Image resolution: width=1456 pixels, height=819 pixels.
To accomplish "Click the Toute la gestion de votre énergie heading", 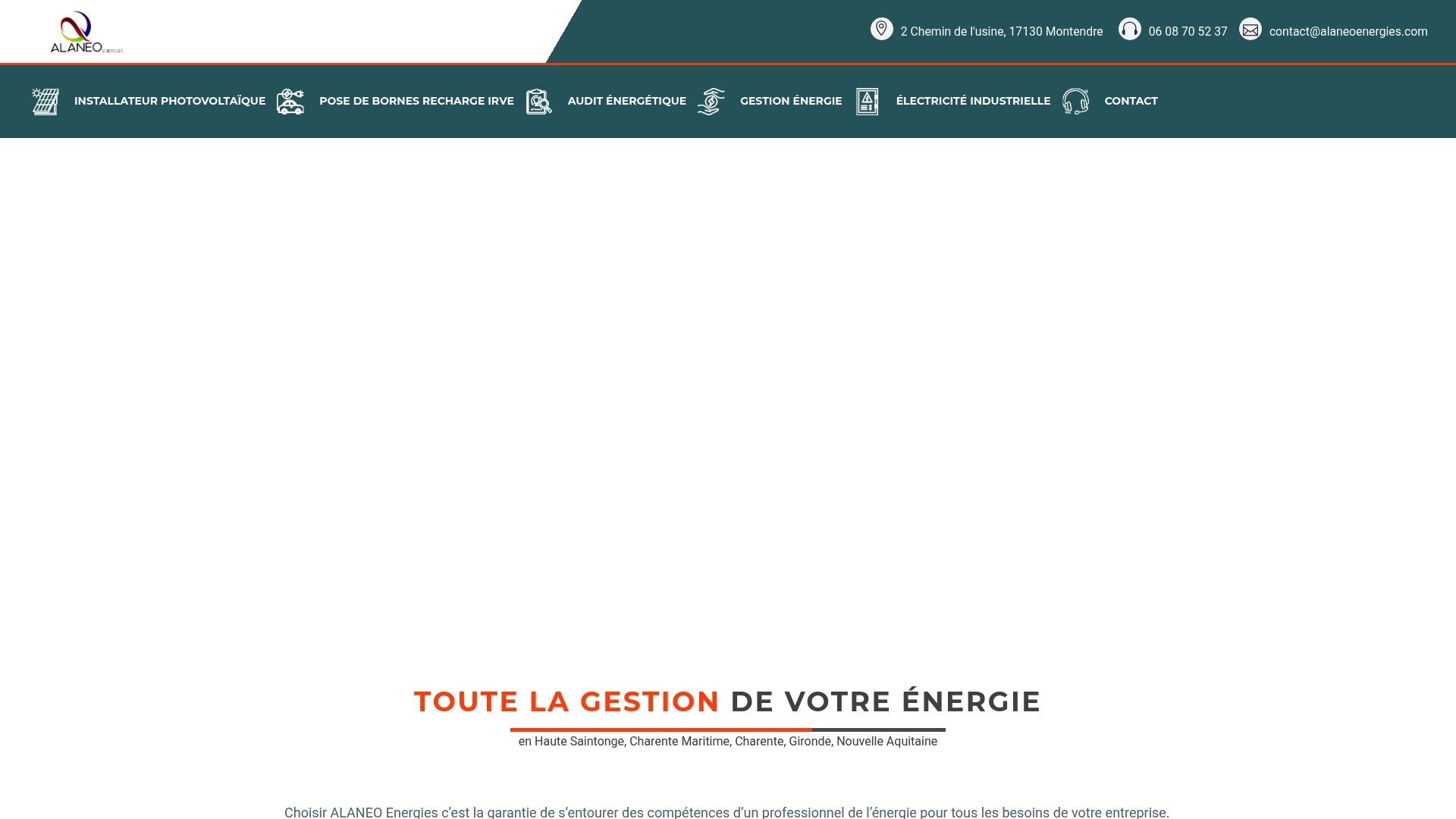I will [727, 701].
